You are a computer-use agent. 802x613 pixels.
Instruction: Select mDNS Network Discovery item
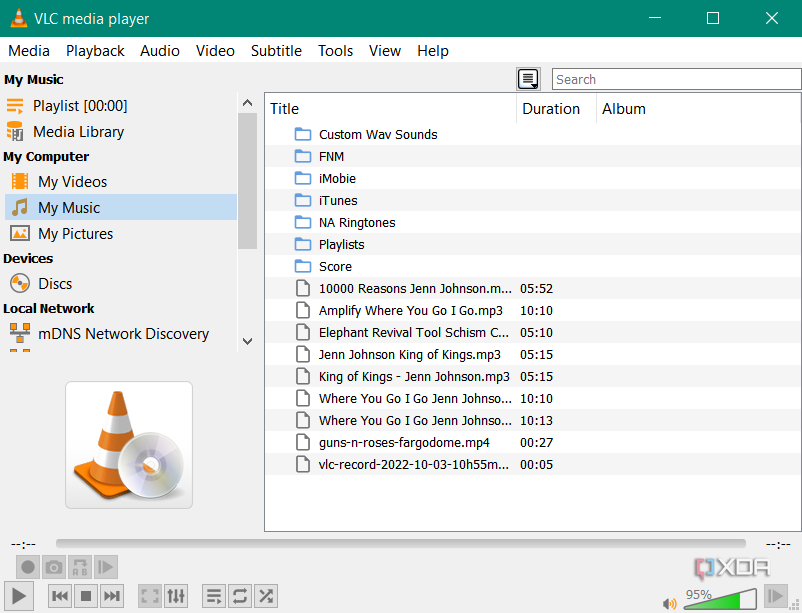pyautogui.click(x=121, y=334)
